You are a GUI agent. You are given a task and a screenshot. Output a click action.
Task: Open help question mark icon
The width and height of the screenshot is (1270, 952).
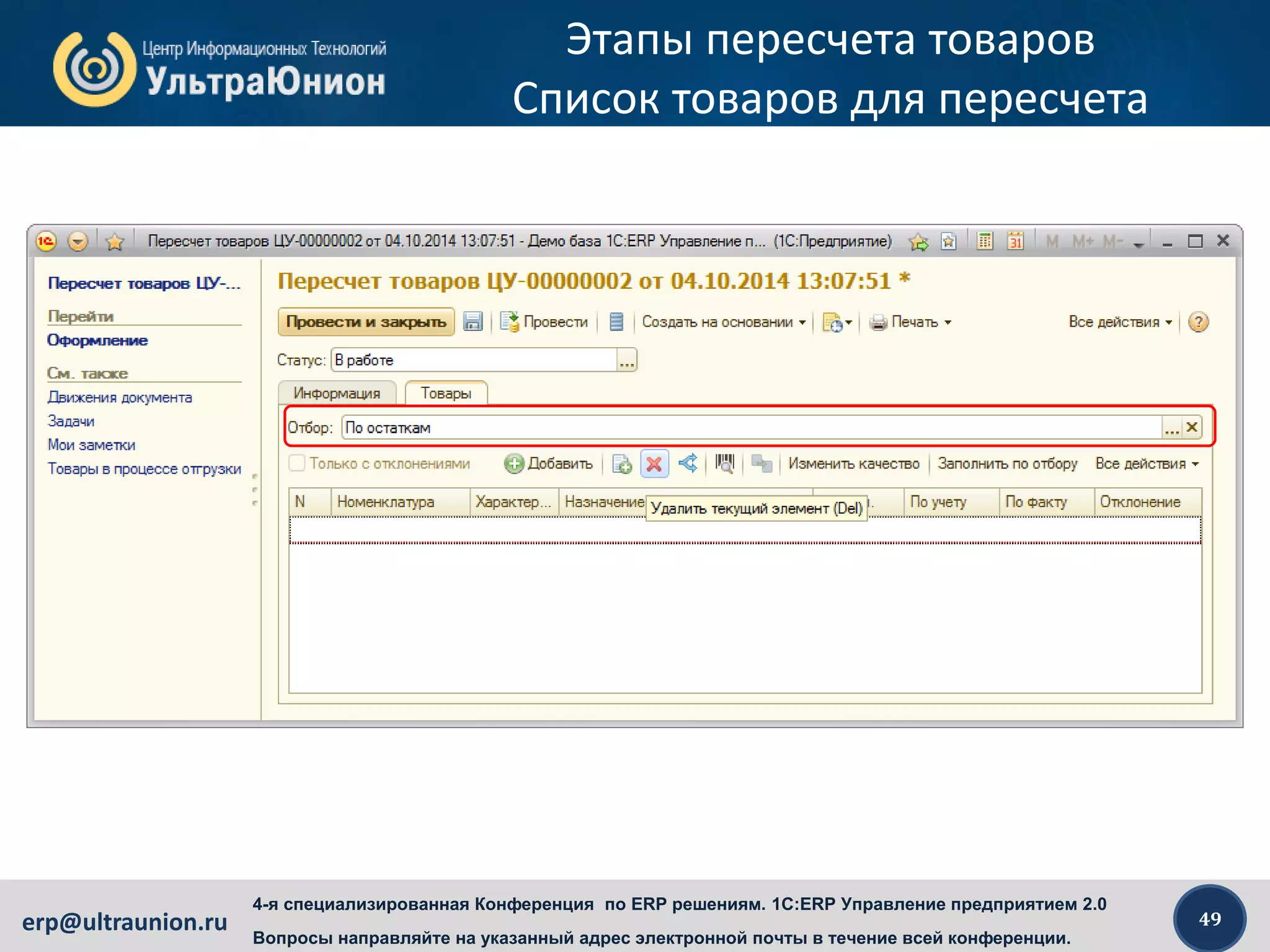pos(1198,322)
